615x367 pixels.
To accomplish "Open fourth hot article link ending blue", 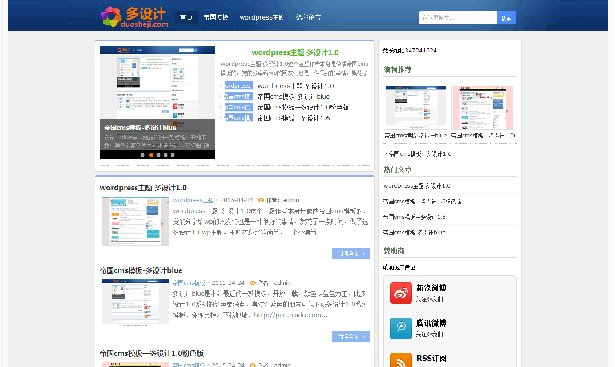I will (x=414, y=232).
